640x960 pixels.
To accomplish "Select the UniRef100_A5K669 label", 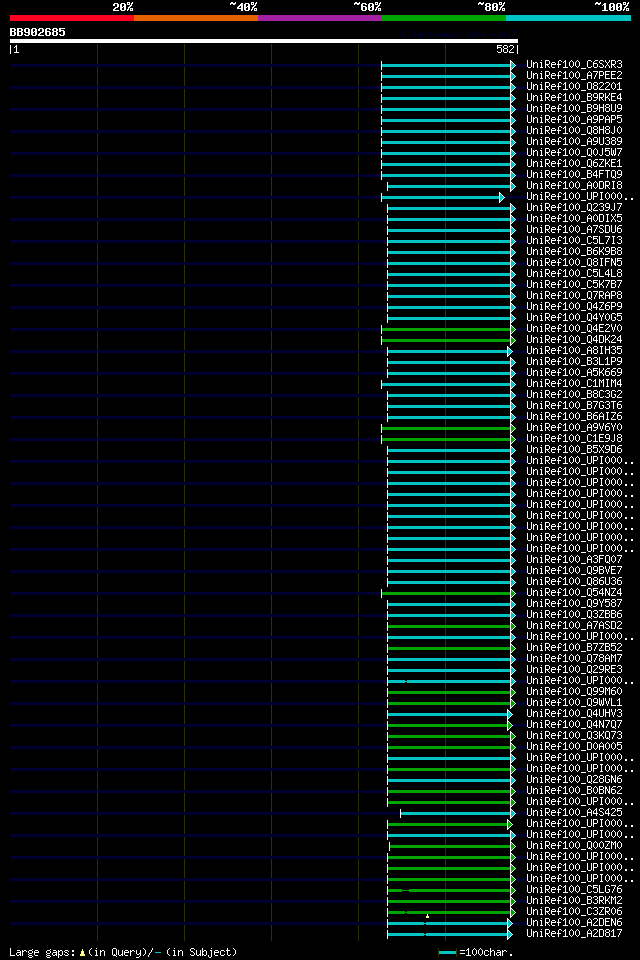I will [x=574, y=373].
